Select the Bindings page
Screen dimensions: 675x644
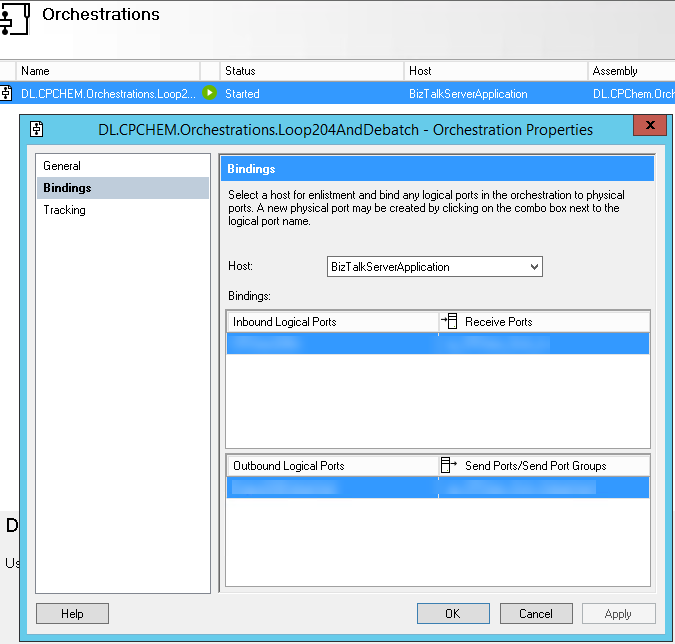pyautogui.click(x=123, y=188)
